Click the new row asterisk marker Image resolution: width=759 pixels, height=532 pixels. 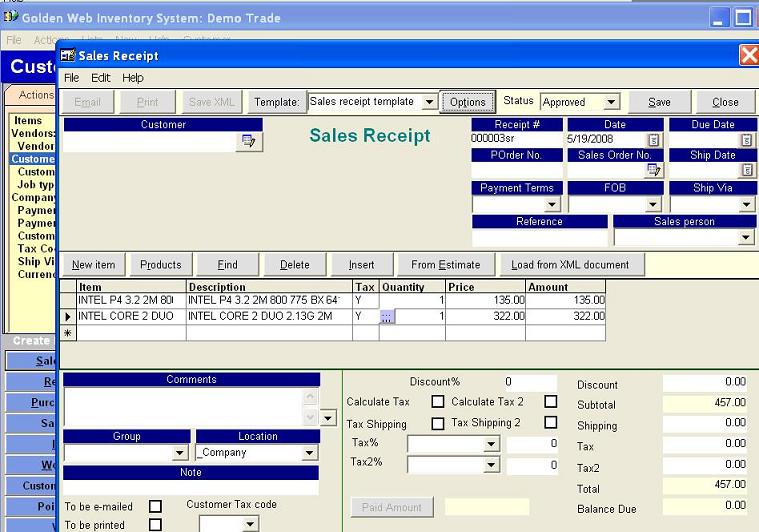click(x=68, y=333)
